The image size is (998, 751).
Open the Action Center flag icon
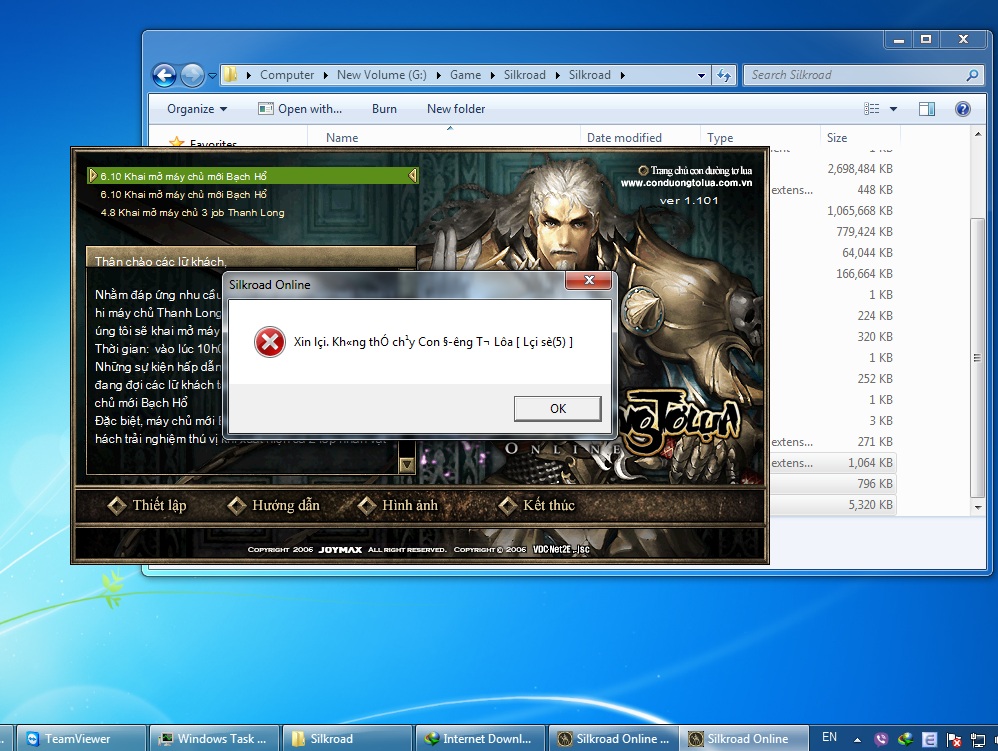coord(953,739)
